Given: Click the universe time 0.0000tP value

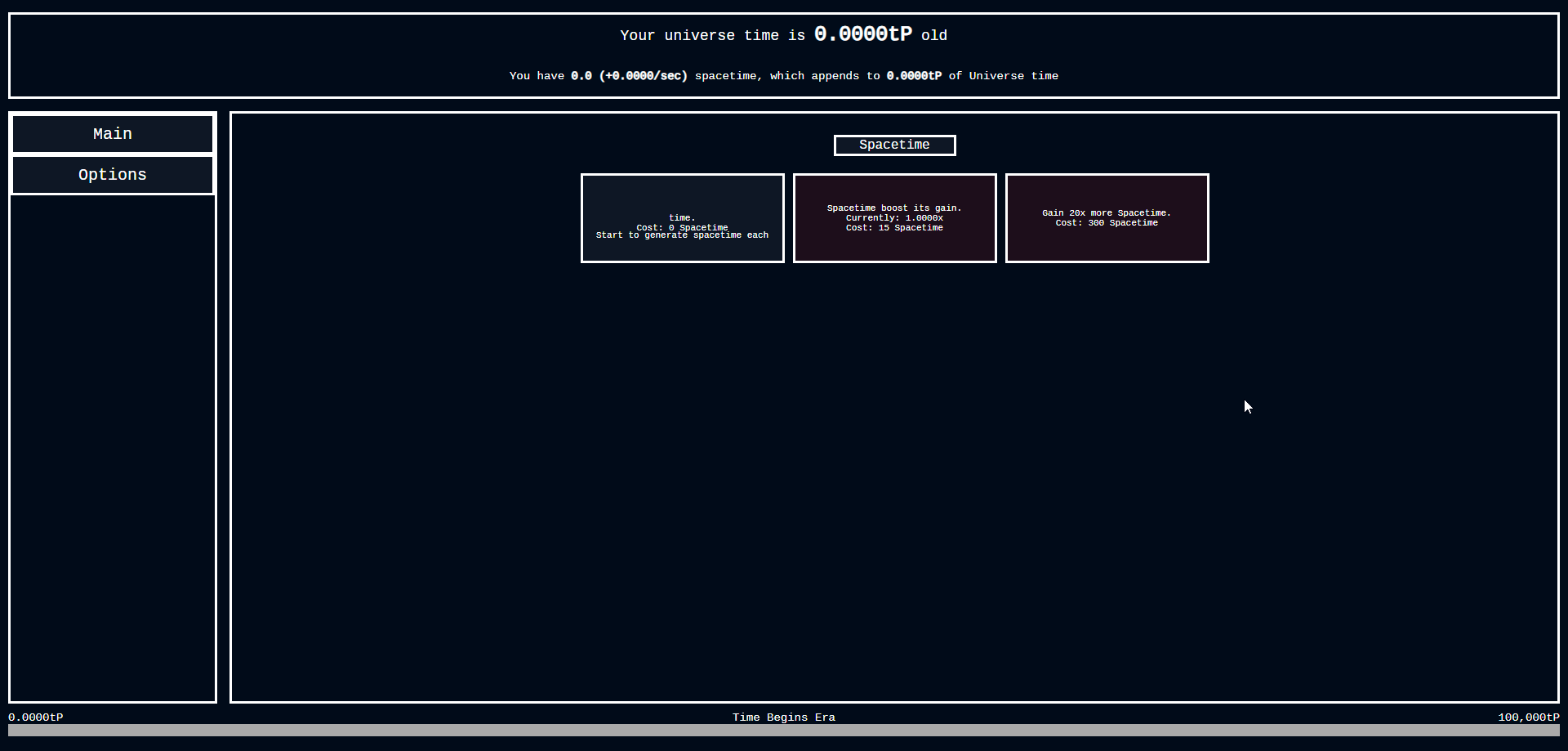Looking at the screenshot, I should tap(863, 34).
